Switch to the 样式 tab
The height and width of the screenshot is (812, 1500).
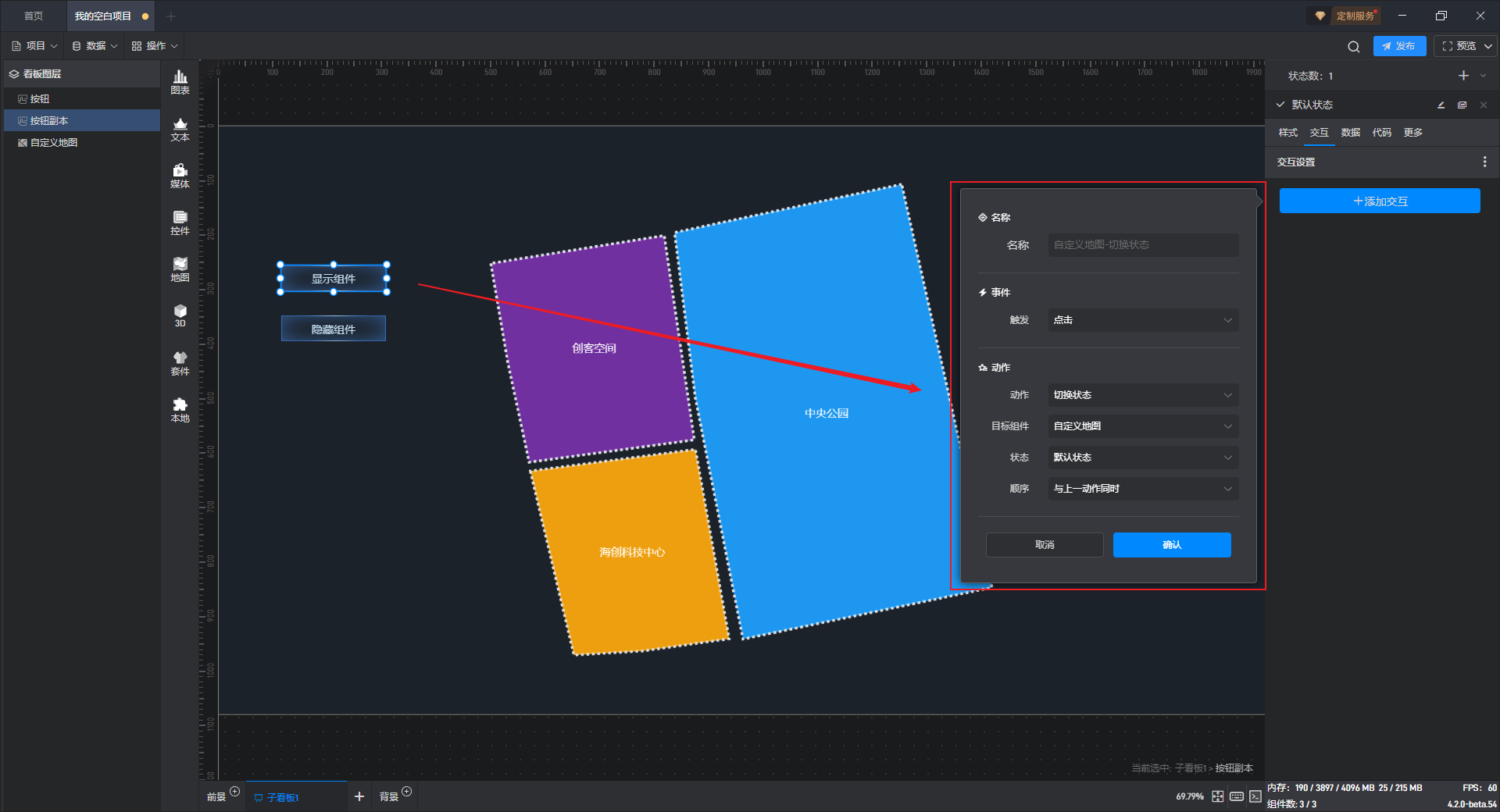point(1287,133)
